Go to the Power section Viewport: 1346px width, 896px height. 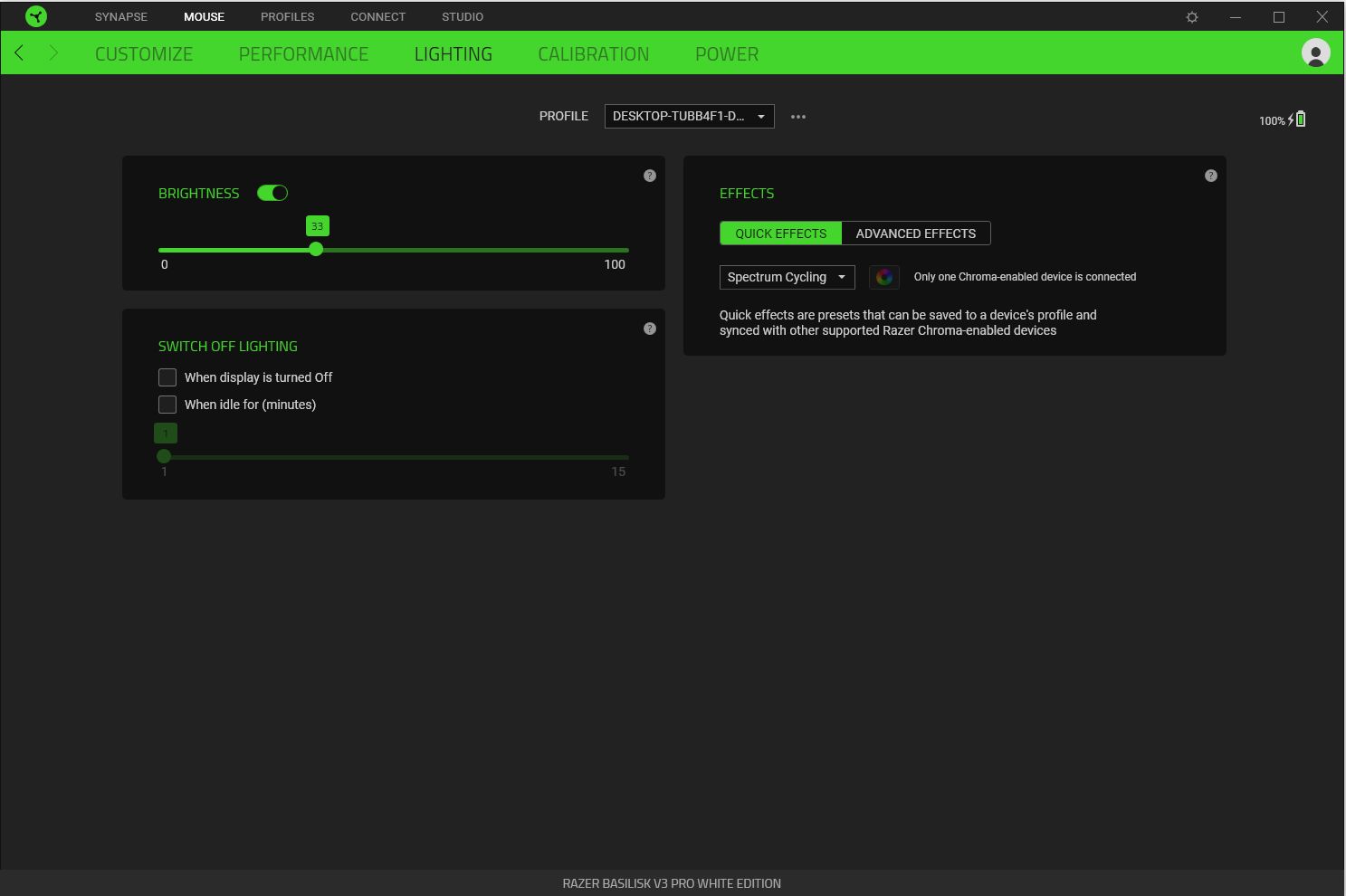tap(727, 54)
